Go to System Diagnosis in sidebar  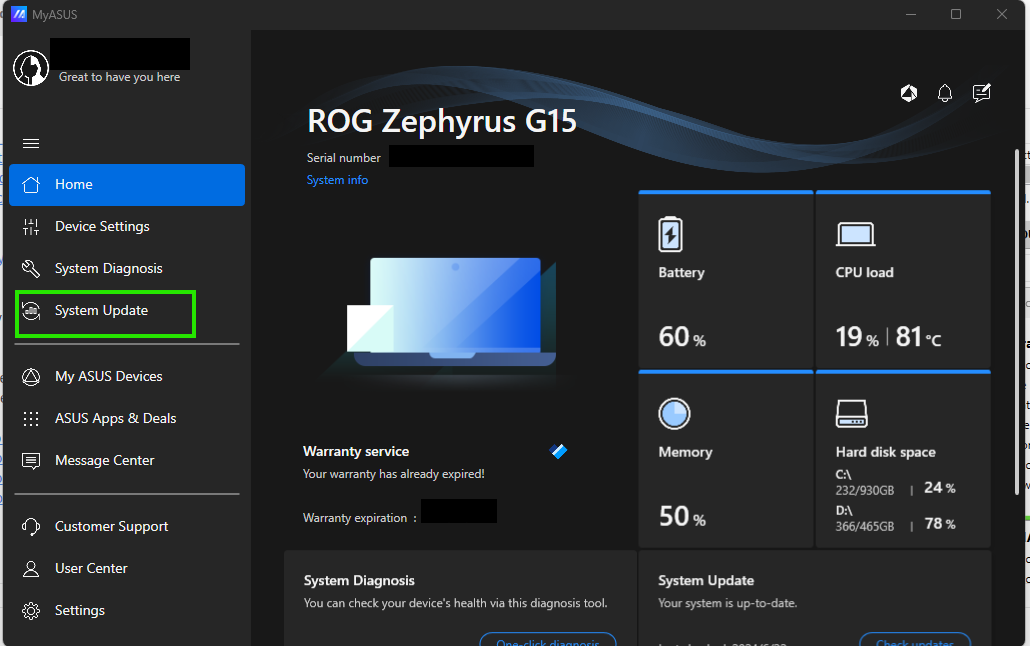click(127, 269)
